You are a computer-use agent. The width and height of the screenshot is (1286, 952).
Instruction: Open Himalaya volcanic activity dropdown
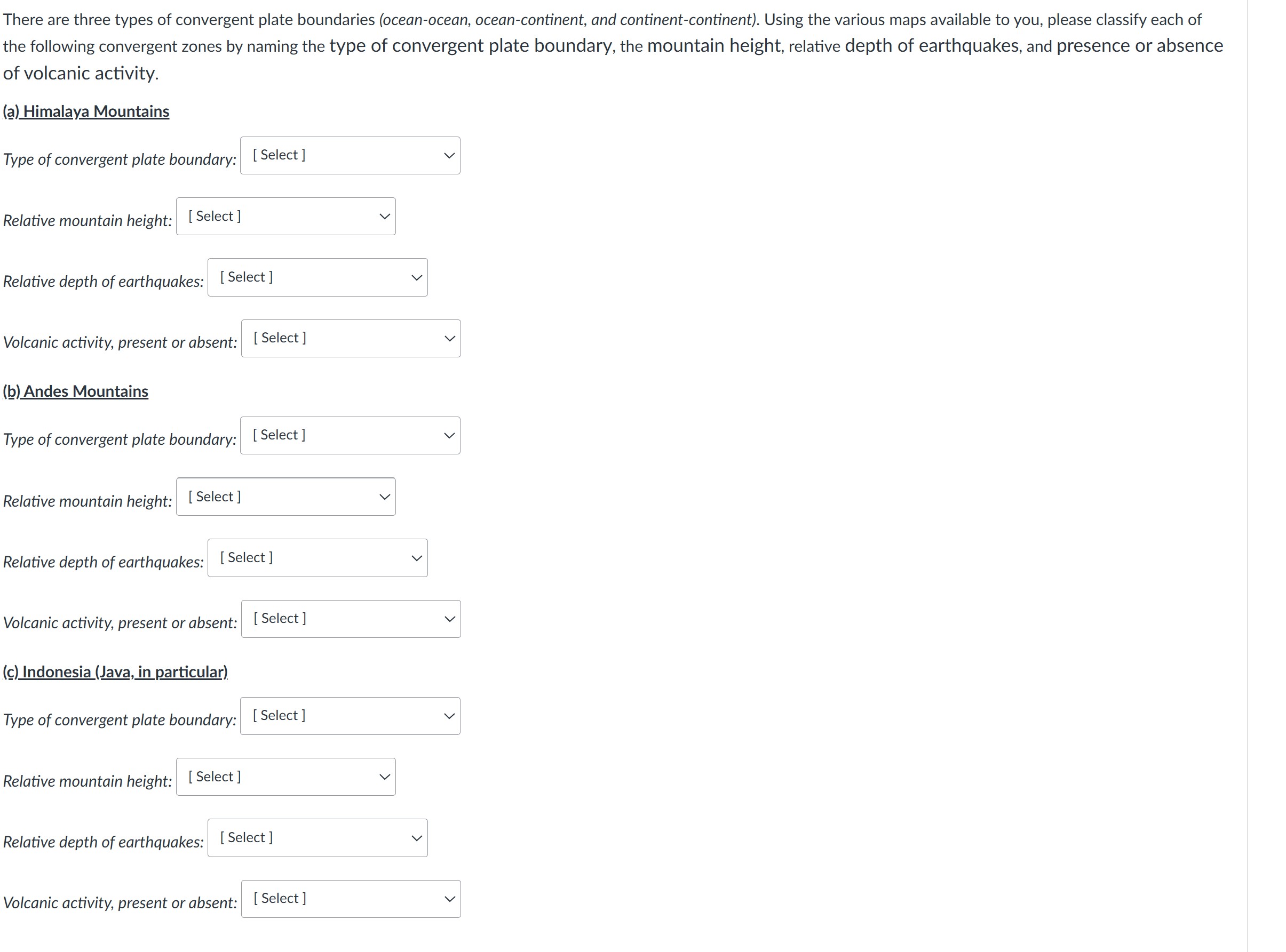point(351,339)
